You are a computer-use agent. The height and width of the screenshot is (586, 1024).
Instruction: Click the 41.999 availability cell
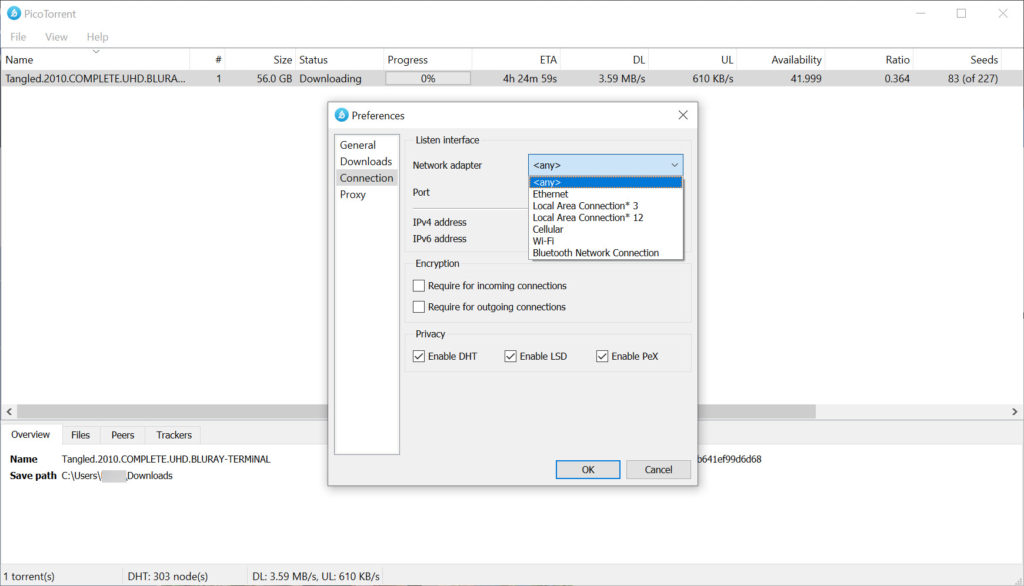point(806,78)
